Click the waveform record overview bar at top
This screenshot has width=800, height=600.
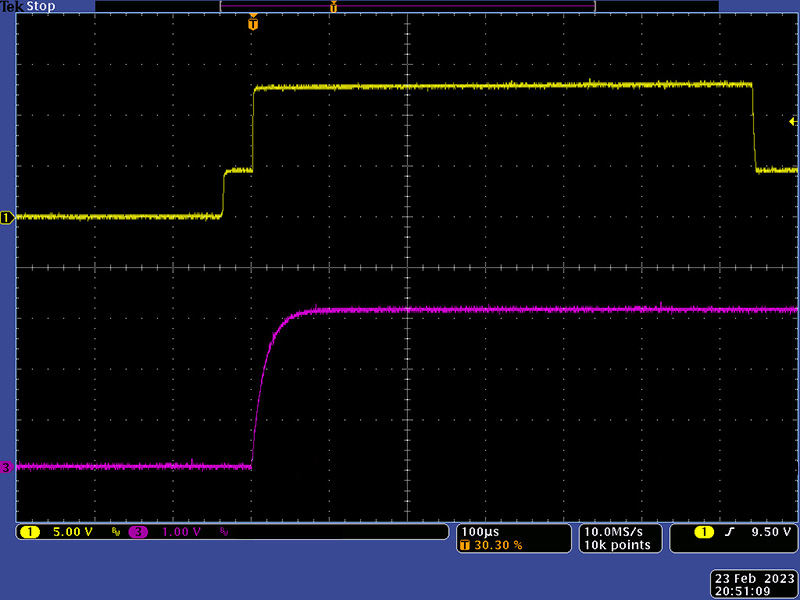(x=407, y=7)
